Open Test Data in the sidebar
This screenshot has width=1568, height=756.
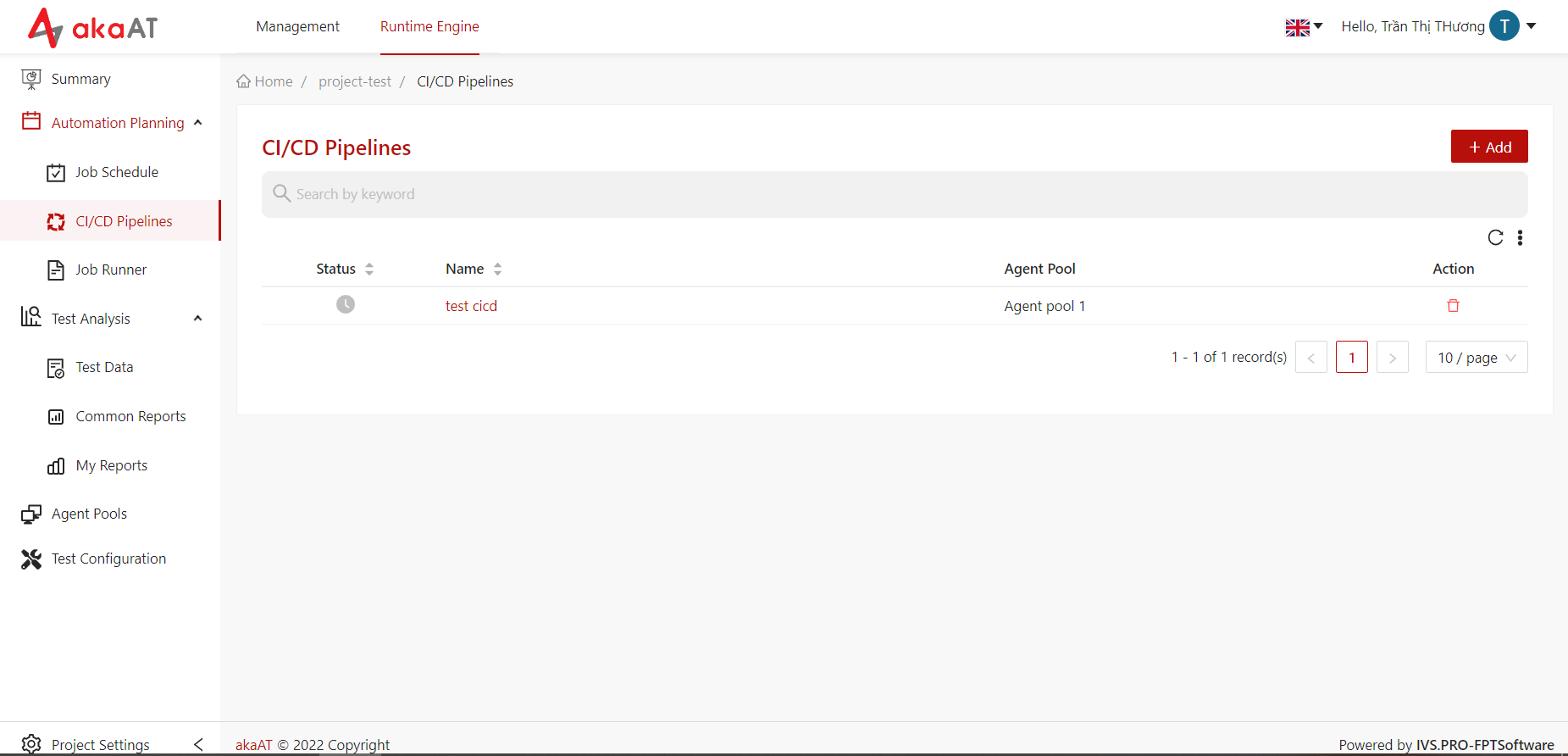click(104, 367)
